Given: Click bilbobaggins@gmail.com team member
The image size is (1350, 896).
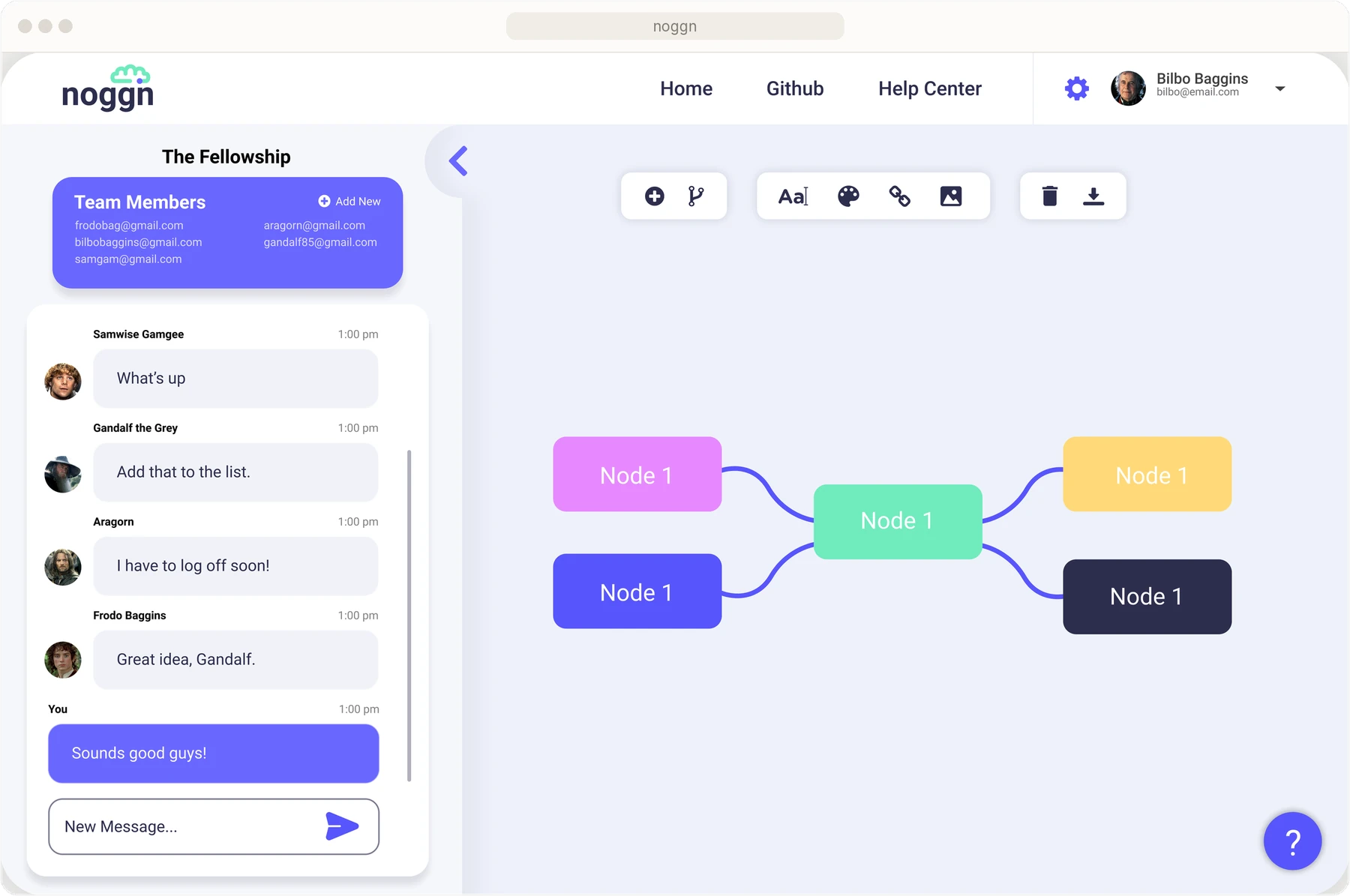Looking at the screenshot, I should pyautogui.click(x=138, y=242).
